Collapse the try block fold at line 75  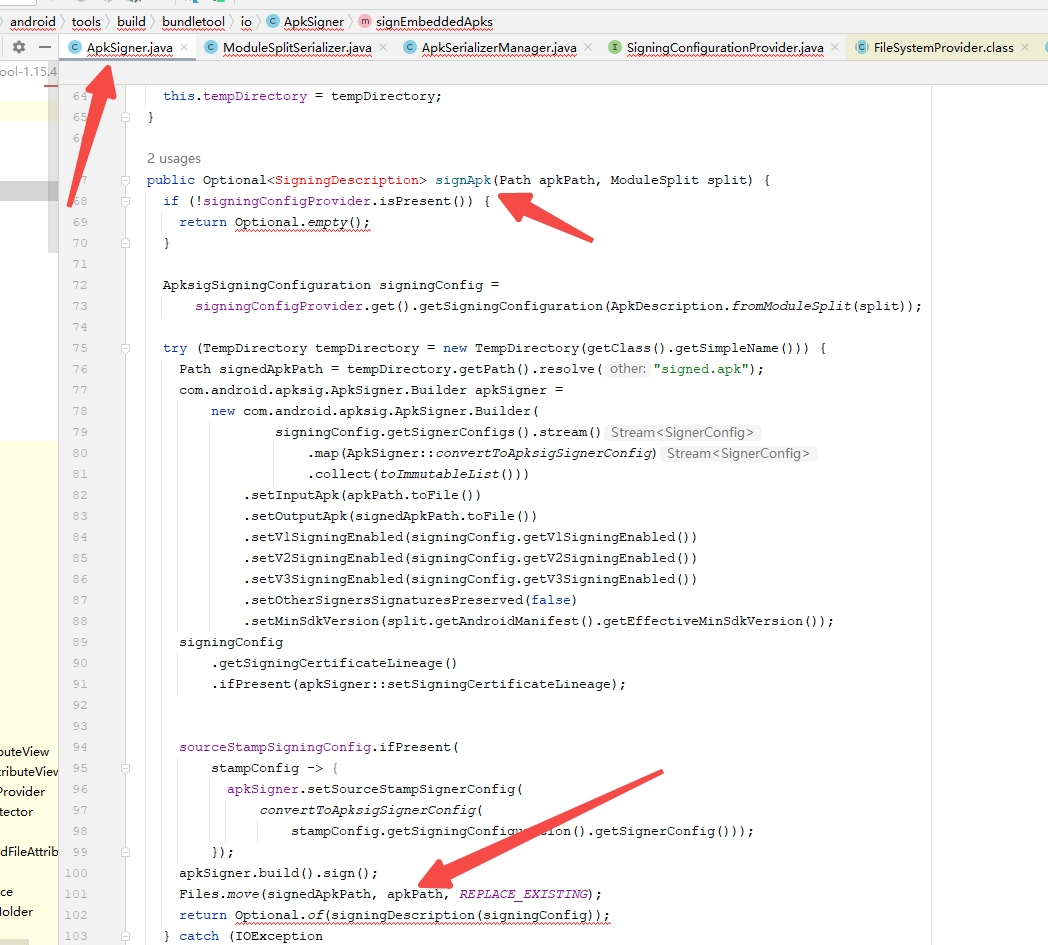(125, 348)
